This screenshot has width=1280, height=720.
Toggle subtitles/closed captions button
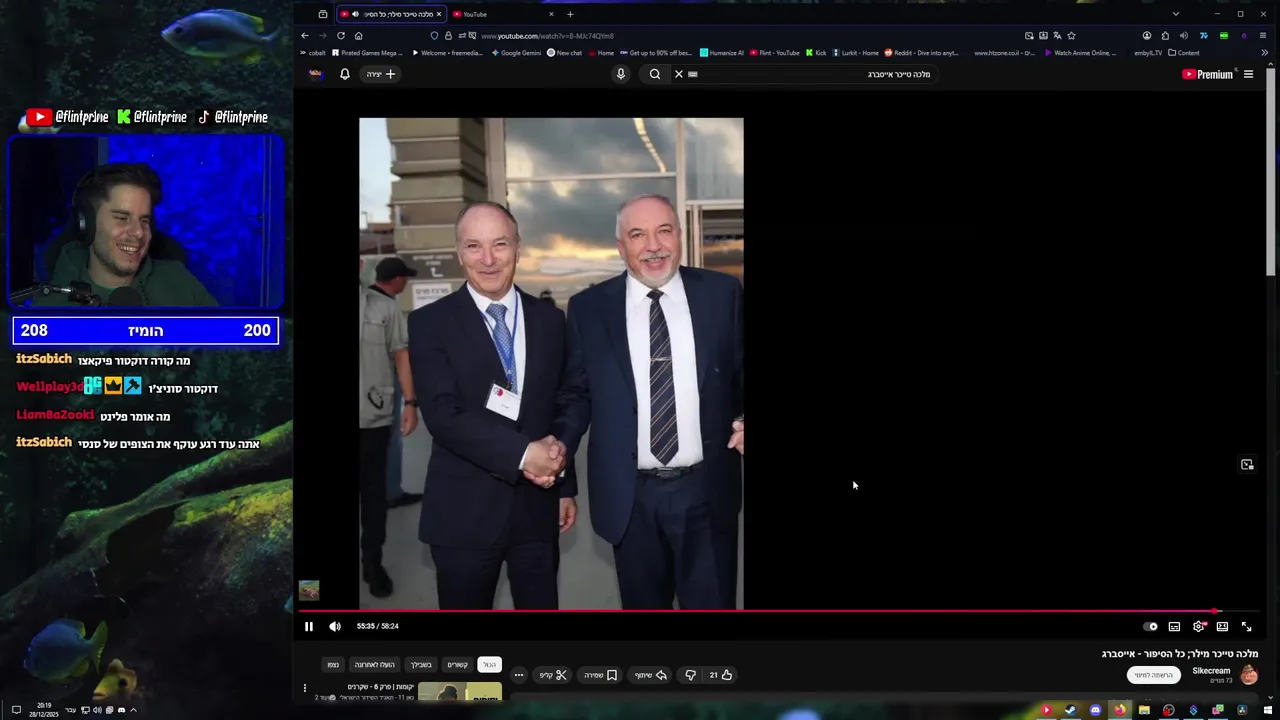(x=1174, y=627)
